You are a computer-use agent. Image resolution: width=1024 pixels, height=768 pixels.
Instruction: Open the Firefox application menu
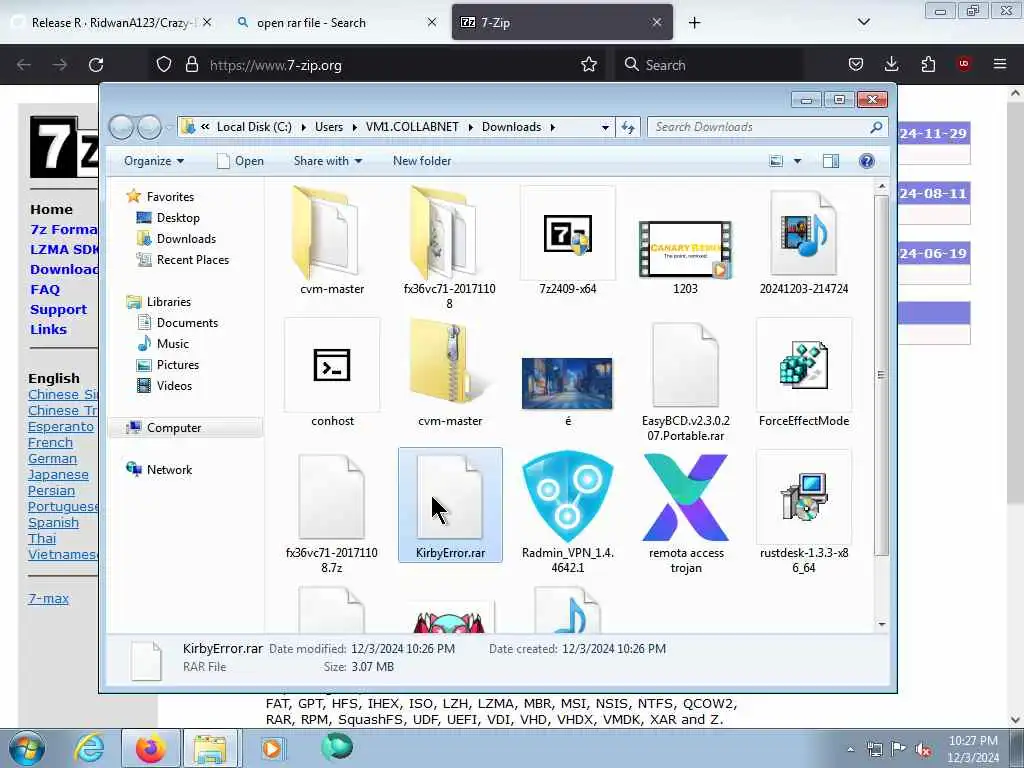click(x=1000, y=64)
